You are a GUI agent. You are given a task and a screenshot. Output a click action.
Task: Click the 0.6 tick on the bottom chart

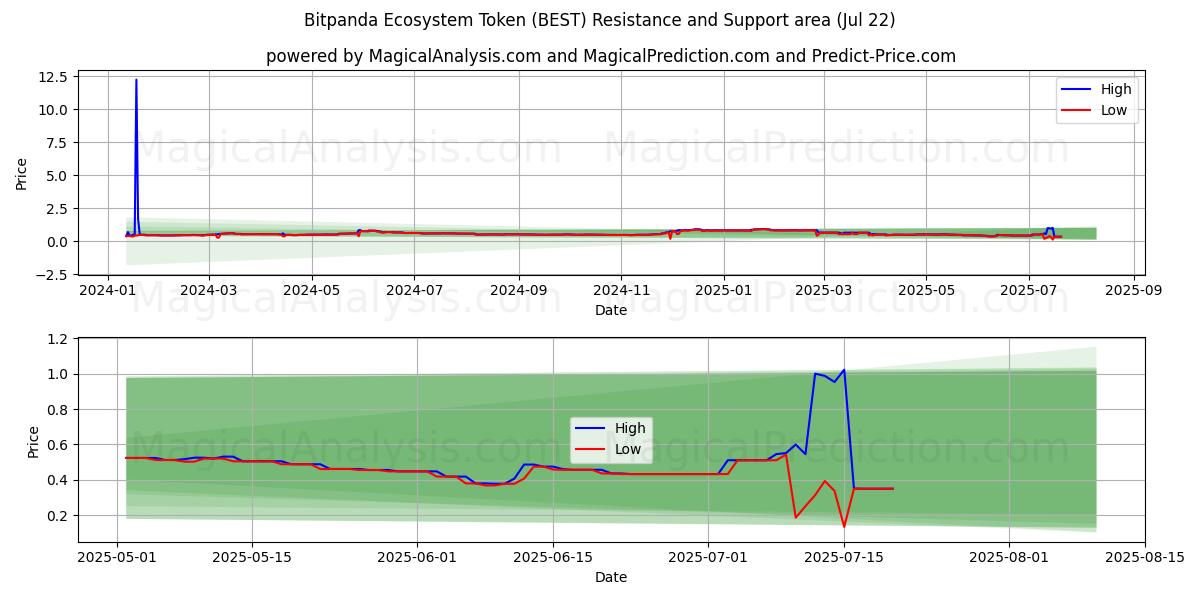(57, 445)
